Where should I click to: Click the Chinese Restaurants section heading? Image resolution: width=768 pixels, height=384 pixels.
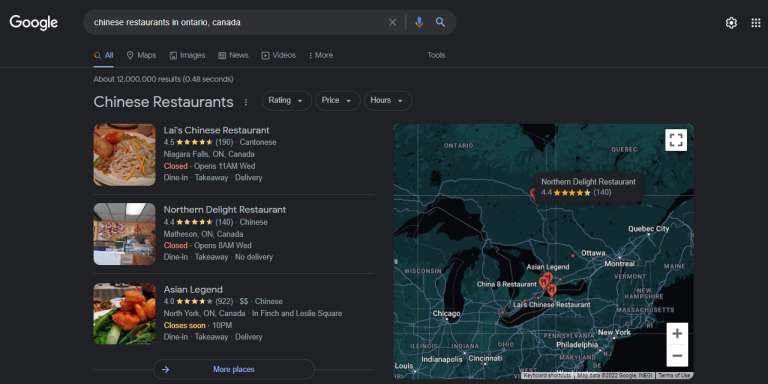164,102
